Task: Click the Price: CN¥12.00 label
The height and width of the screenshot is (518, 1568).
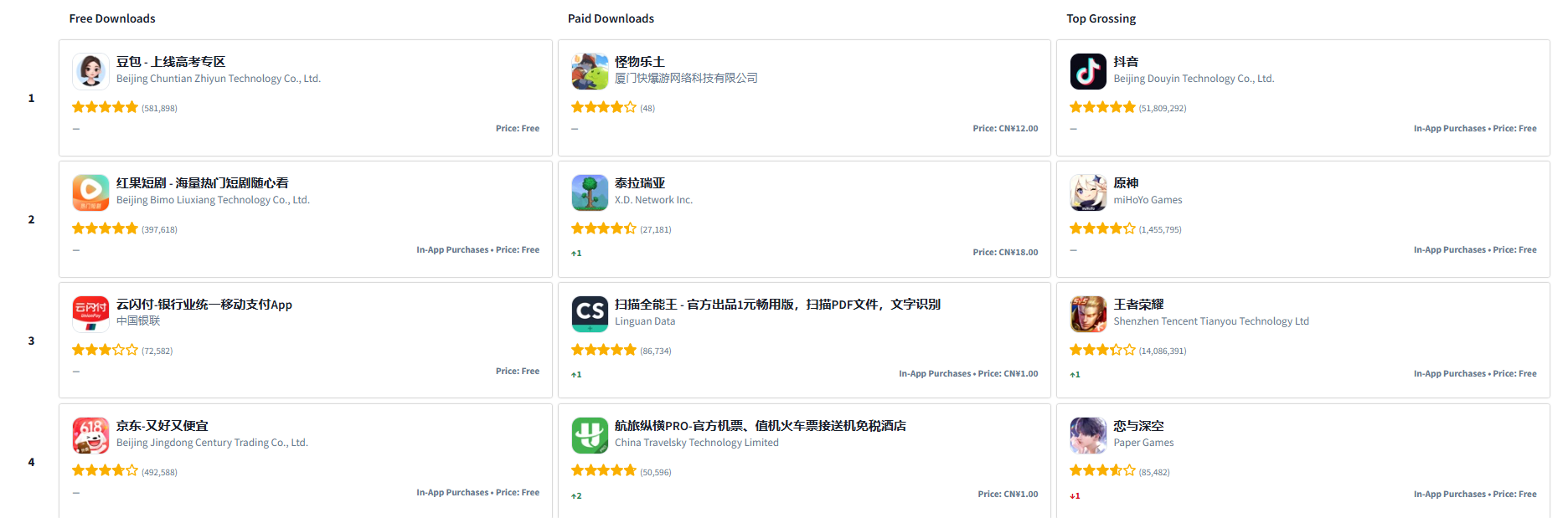Action: click(x=1005, y=129)
